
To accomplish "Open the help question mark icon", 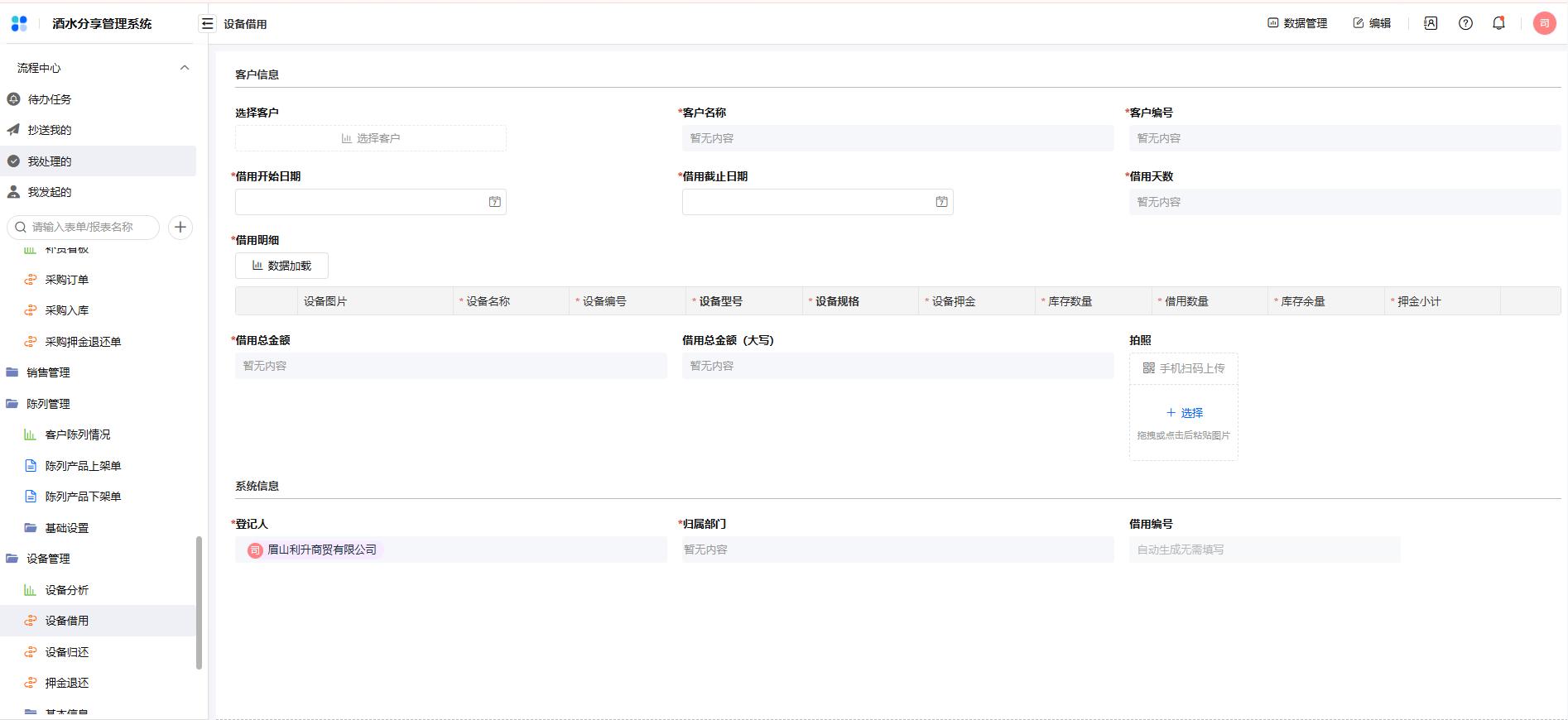I will pyautogui.click(x=1465, y=23).
